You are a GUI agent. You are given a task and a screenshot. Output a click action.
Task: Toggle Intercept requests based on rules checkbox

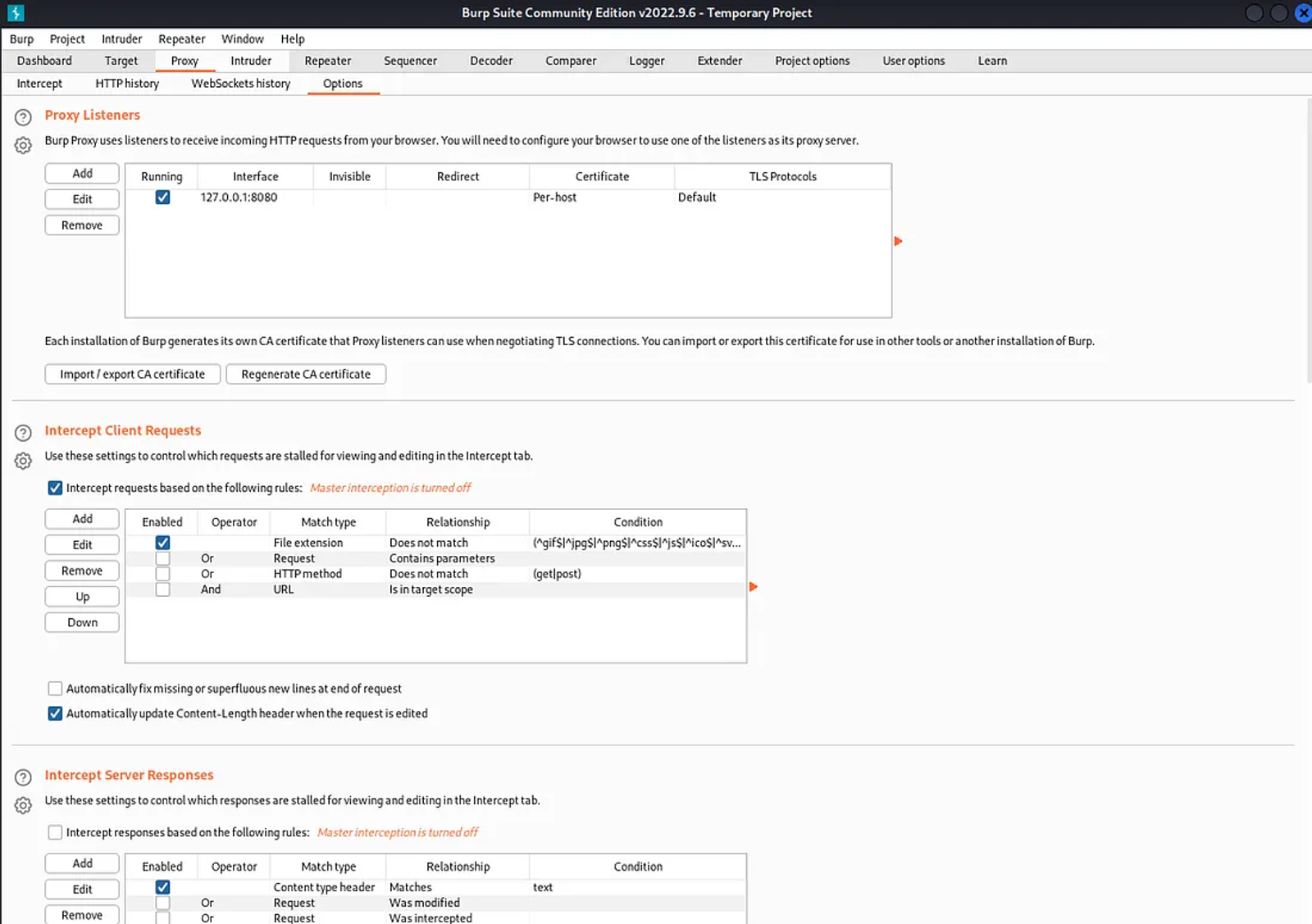coord(55,488)
